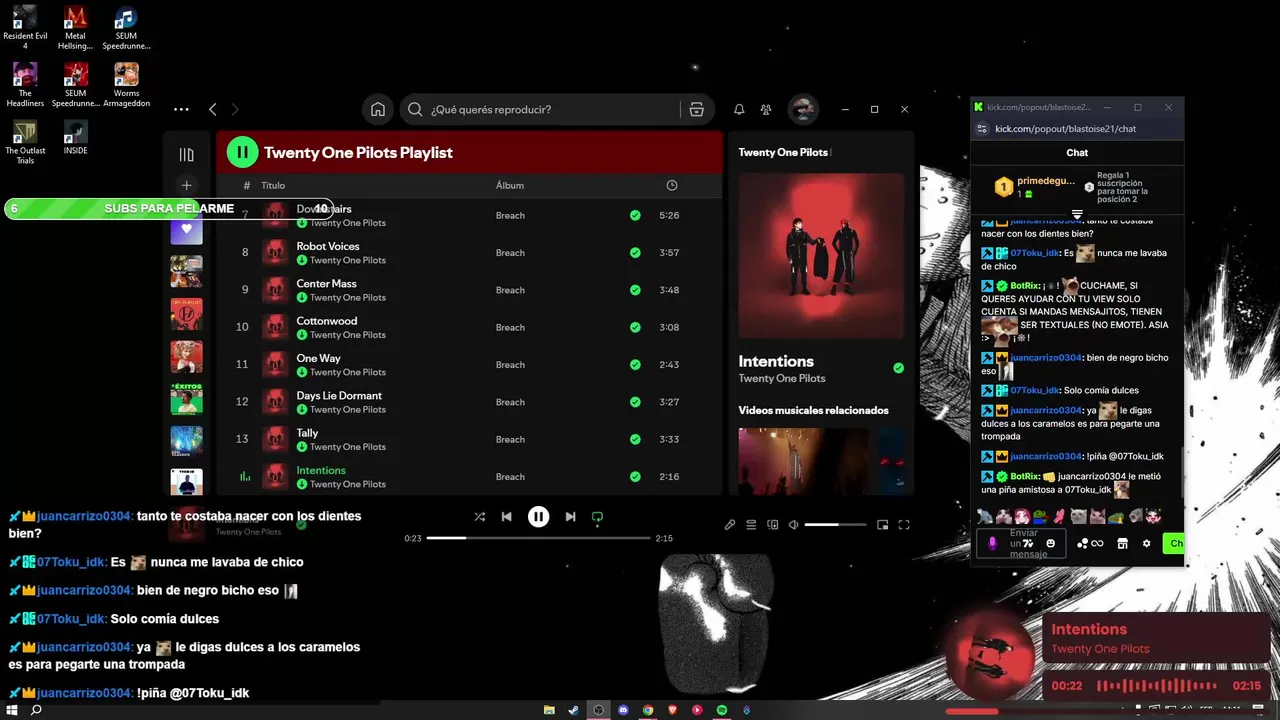This screenshot has width=1280, height=720.
Task: Open Breach album link on Cottonwood row
Action: click(x=510, y=327)
